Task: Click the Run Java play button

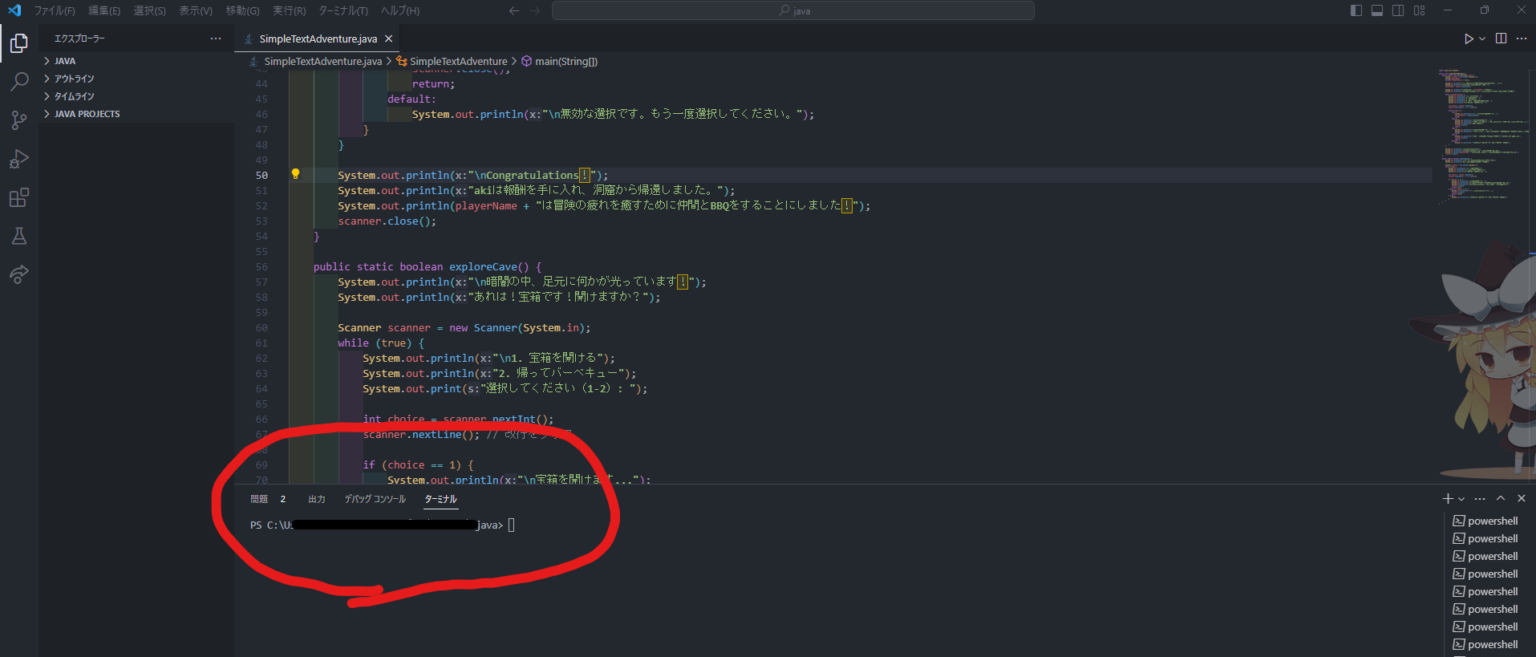Action: tap(1468, 39)
